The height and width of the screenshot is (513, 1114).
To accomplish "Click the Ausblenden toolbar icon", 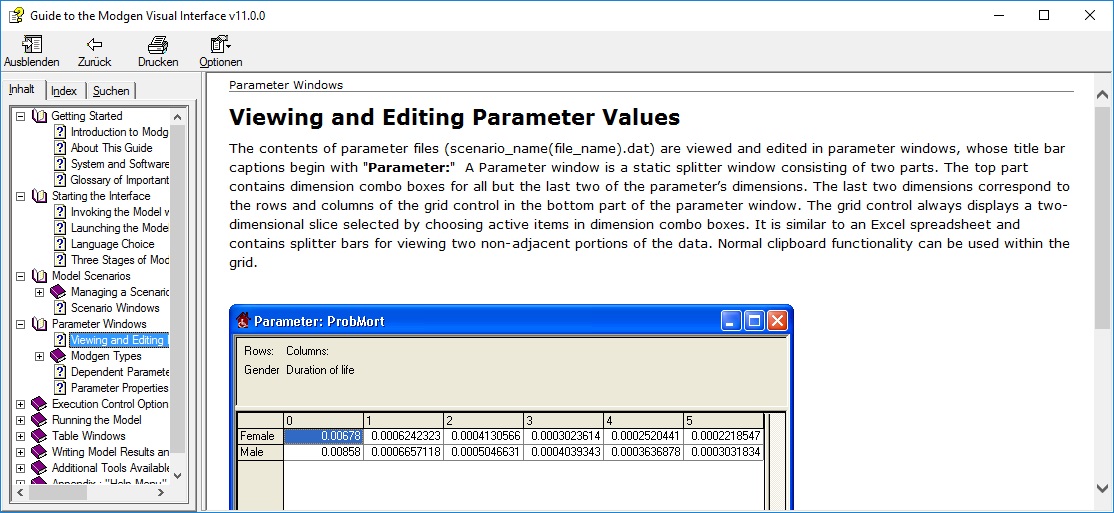I will click(31, 44).
